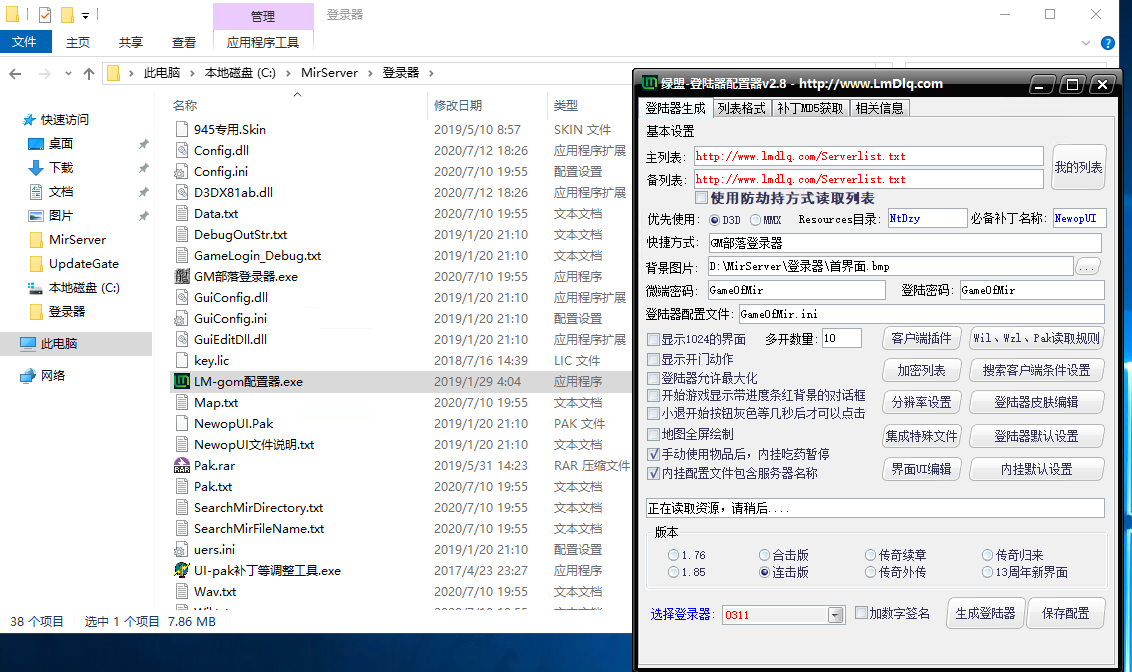This screenshot has height=672, width=1132.
Task: Switch to the 补丁MD5获取 tab
Action: (x=810, y=108)
